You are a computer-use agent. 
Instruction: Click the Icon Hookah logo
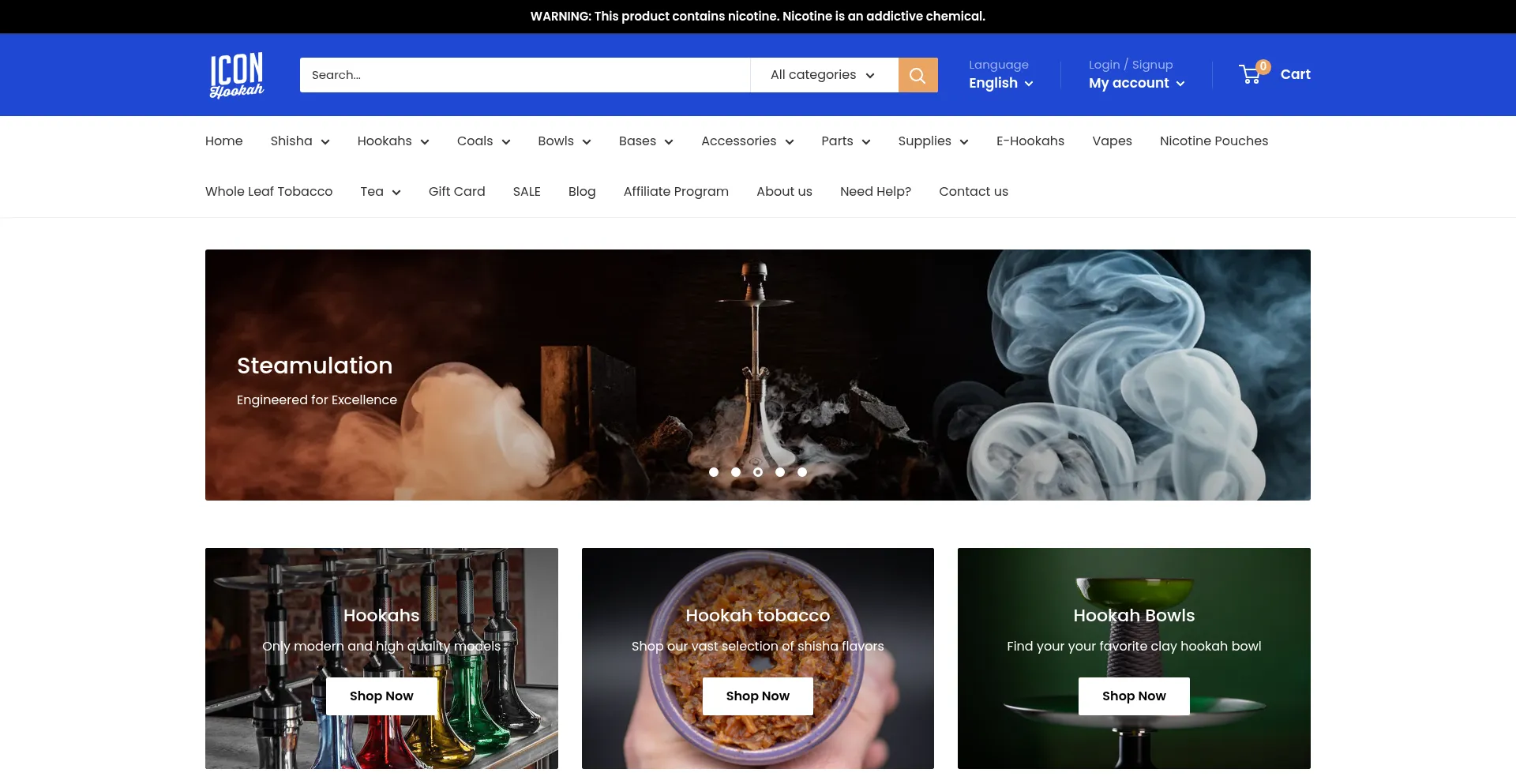(236, 74)
